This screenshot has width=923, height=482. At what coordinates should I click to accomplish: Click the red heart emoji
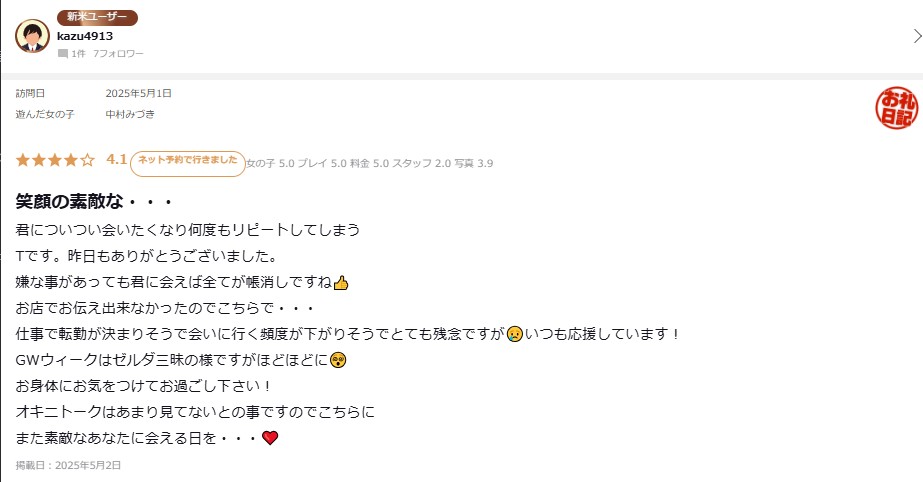270,438
